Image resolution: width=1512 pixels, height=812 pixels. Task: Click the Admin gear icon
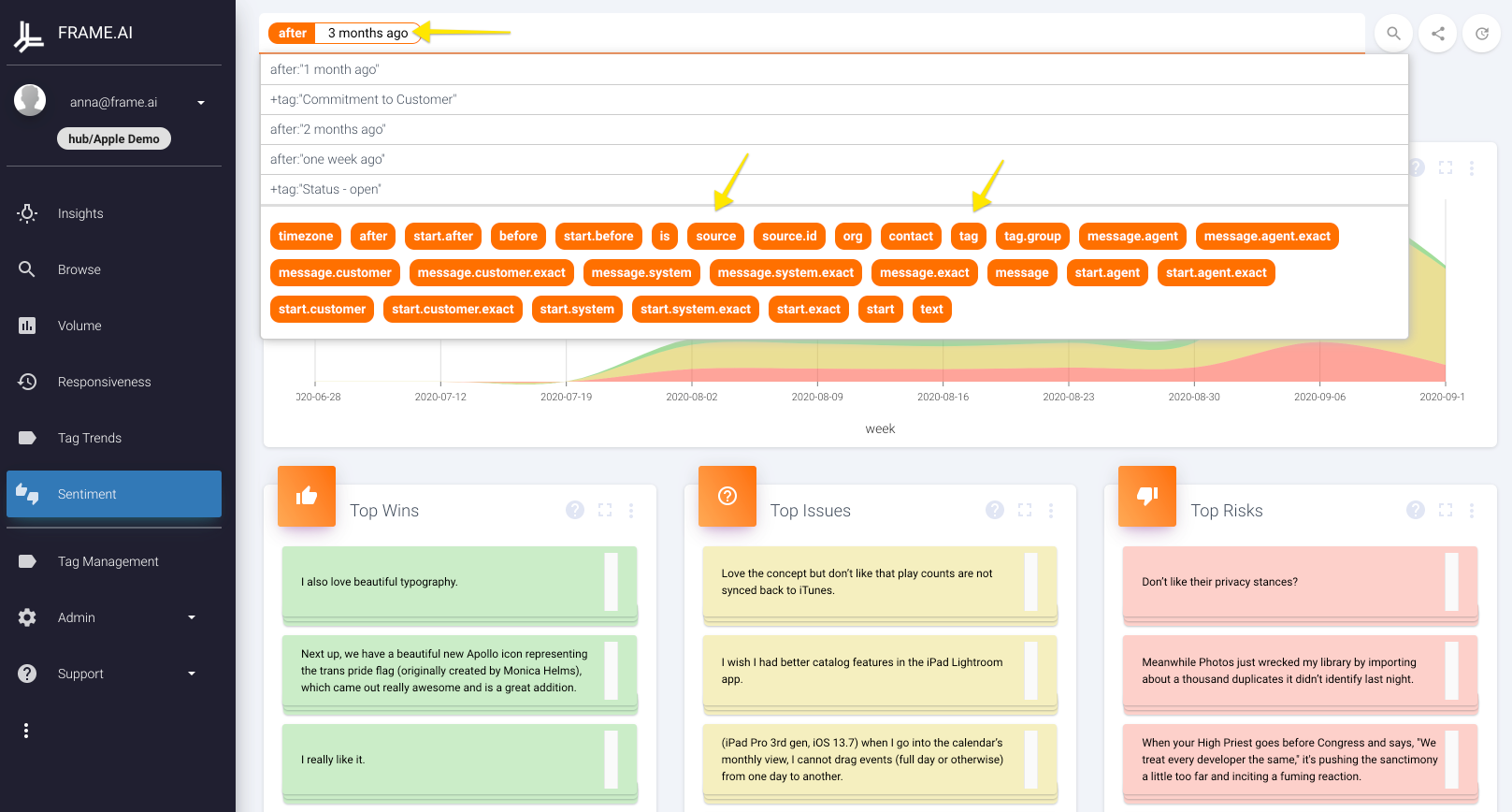pos(27,617)
